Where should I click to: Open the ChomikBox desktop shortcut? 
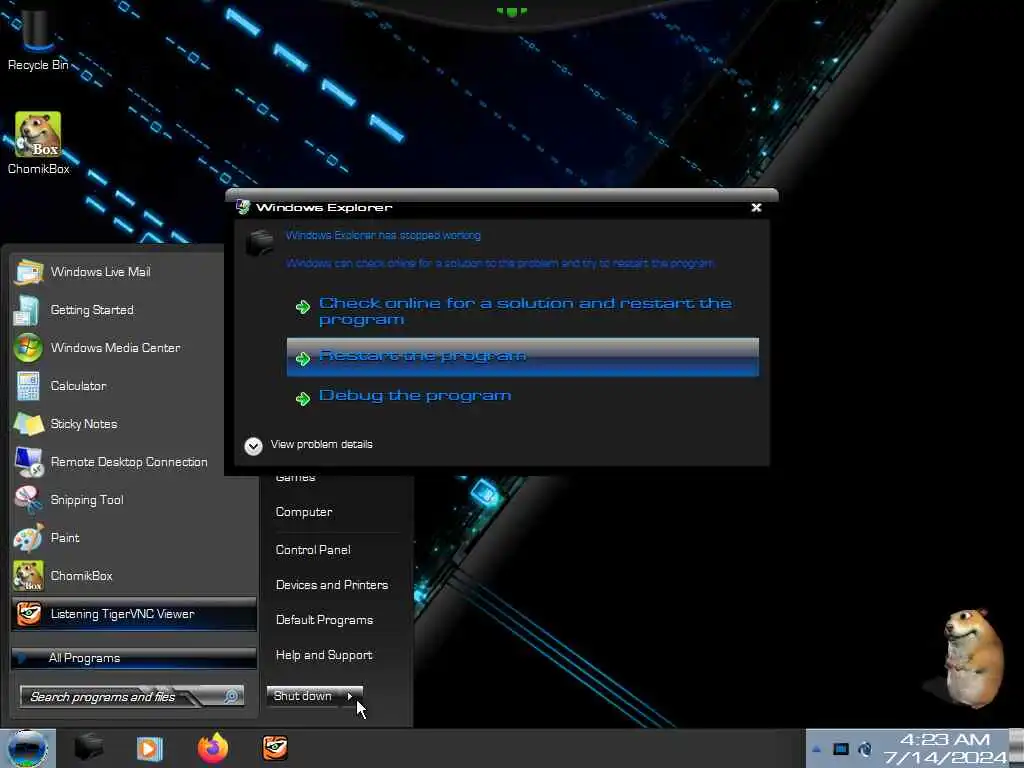[x=38, y=144]
